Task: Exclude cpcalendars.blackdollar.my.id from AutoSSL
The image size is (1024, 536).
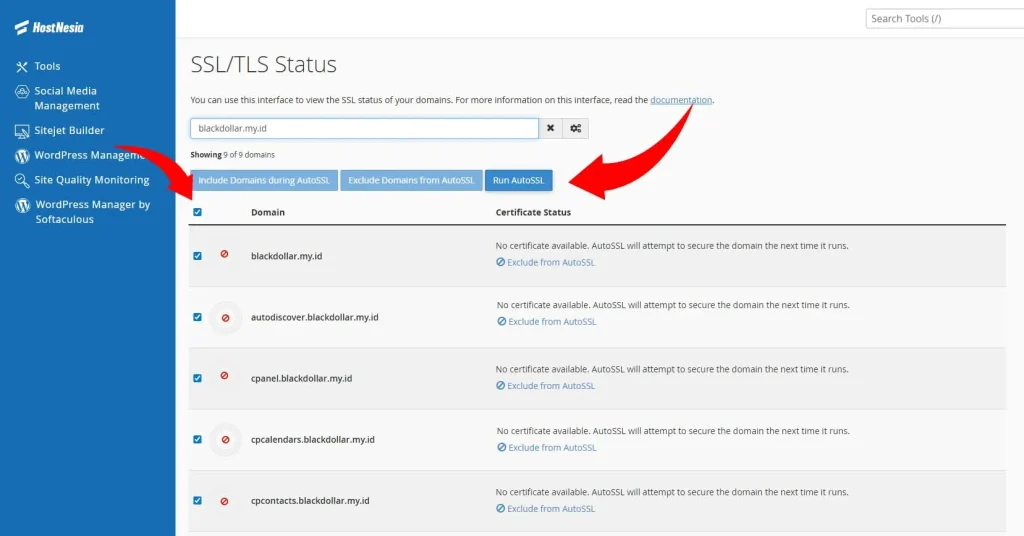Action: click(x=547, y=448)
